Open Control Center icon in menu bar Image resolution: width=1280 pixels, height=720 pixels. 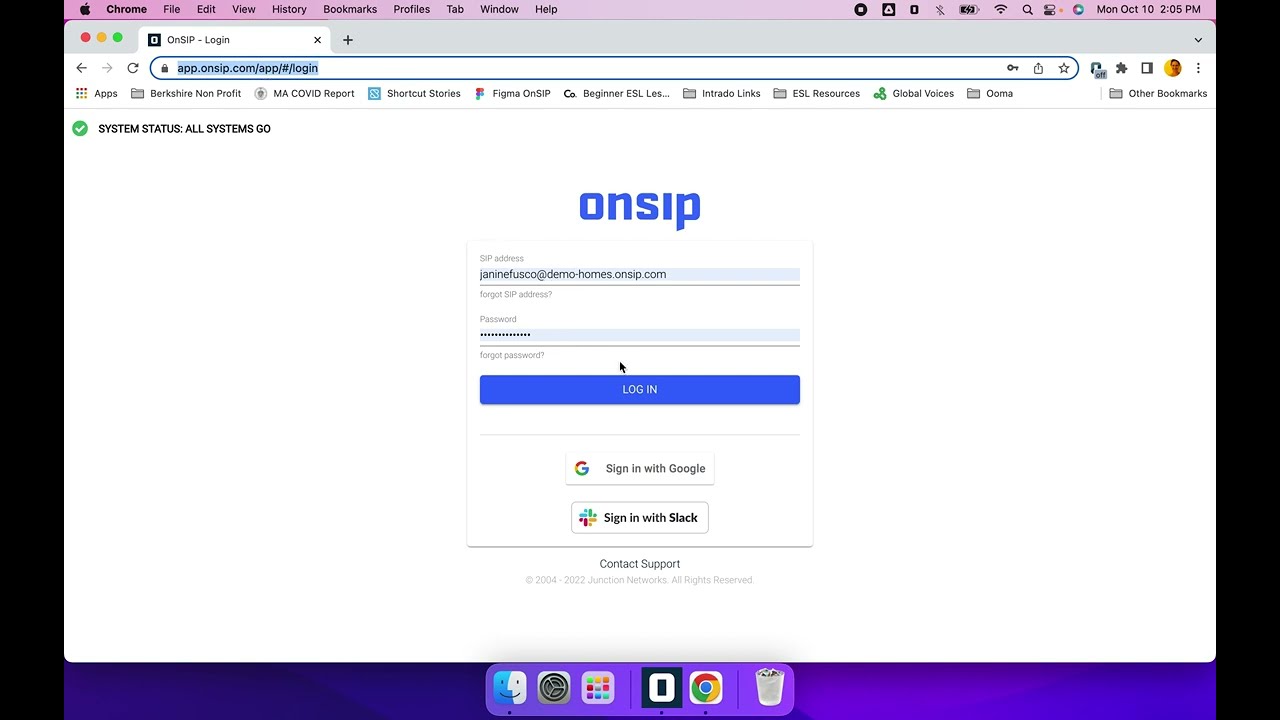[x=1051, y=9]
